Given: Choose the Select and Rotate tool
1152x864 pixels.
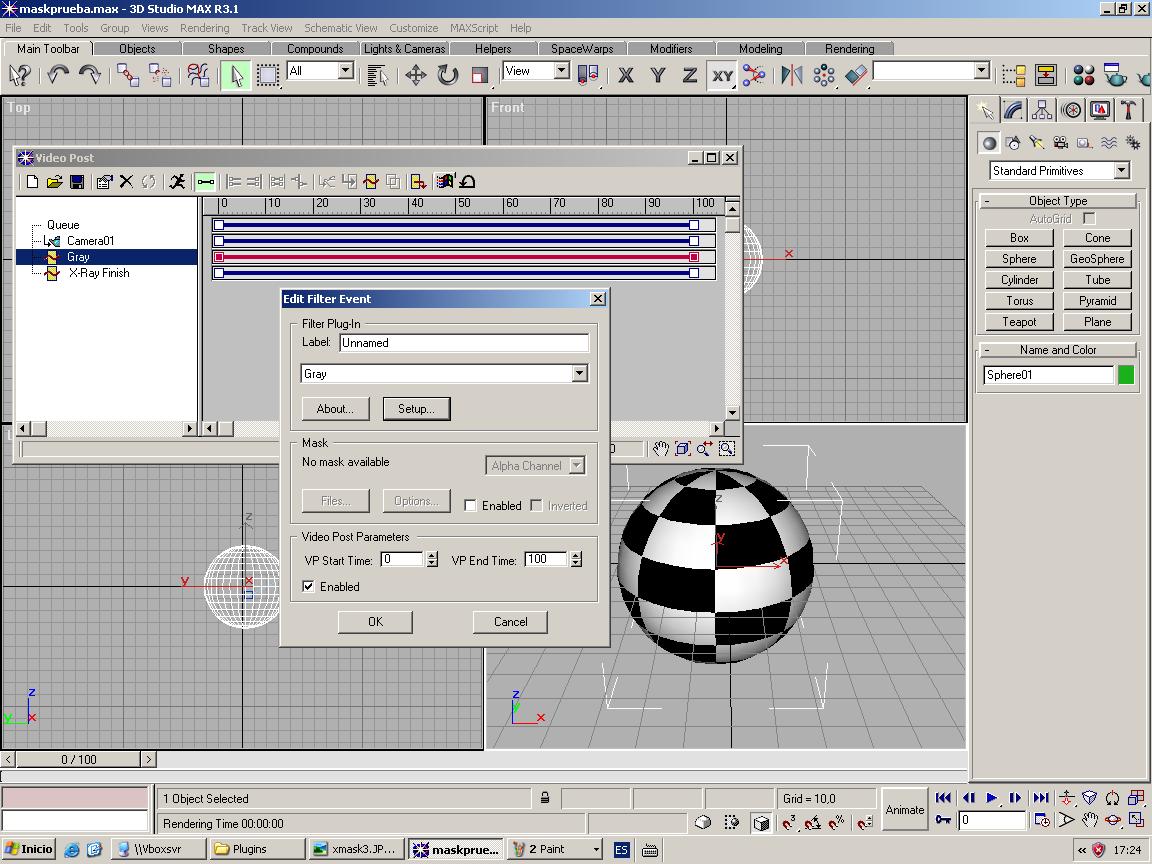Looking at the screenshot, I should tap(447, 75).
